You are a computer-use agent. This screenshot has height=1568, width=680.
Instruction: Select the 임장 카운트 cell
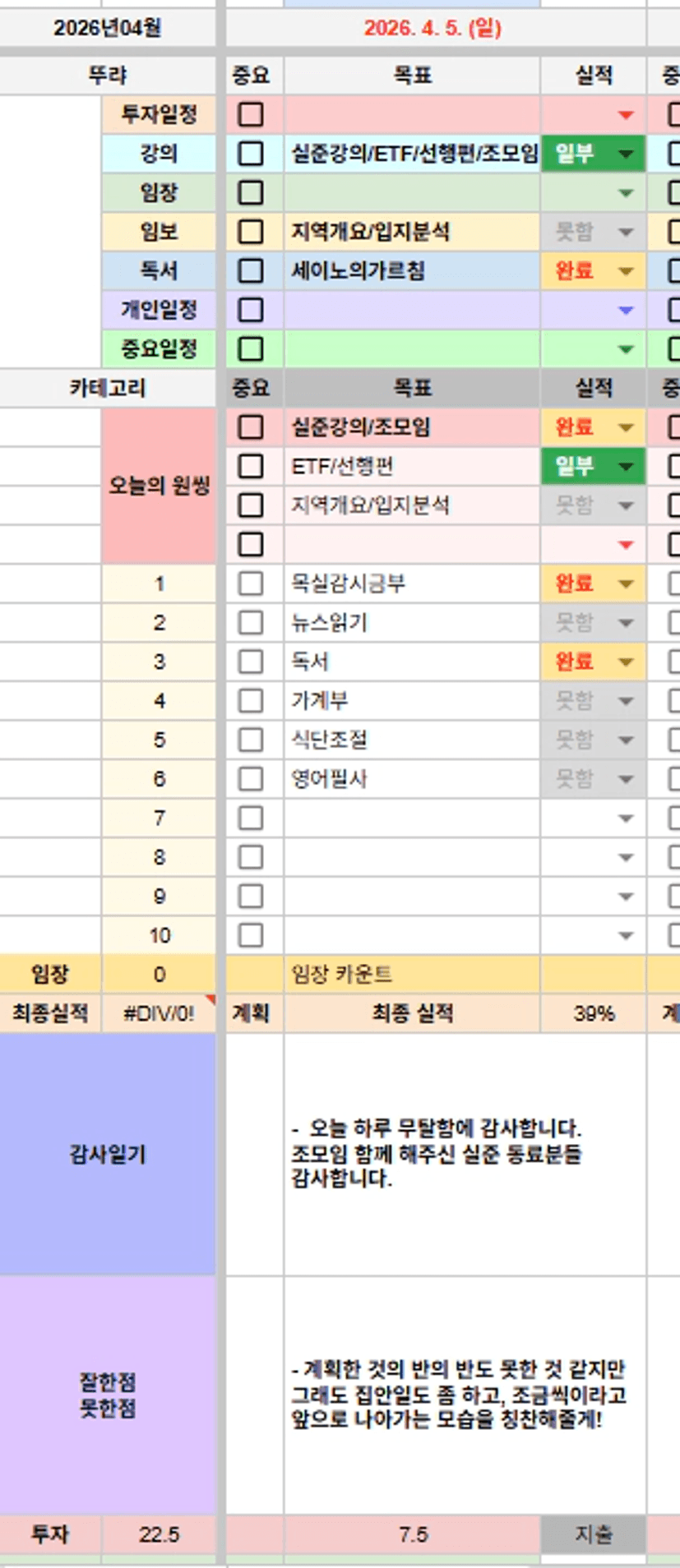(411, 975)
